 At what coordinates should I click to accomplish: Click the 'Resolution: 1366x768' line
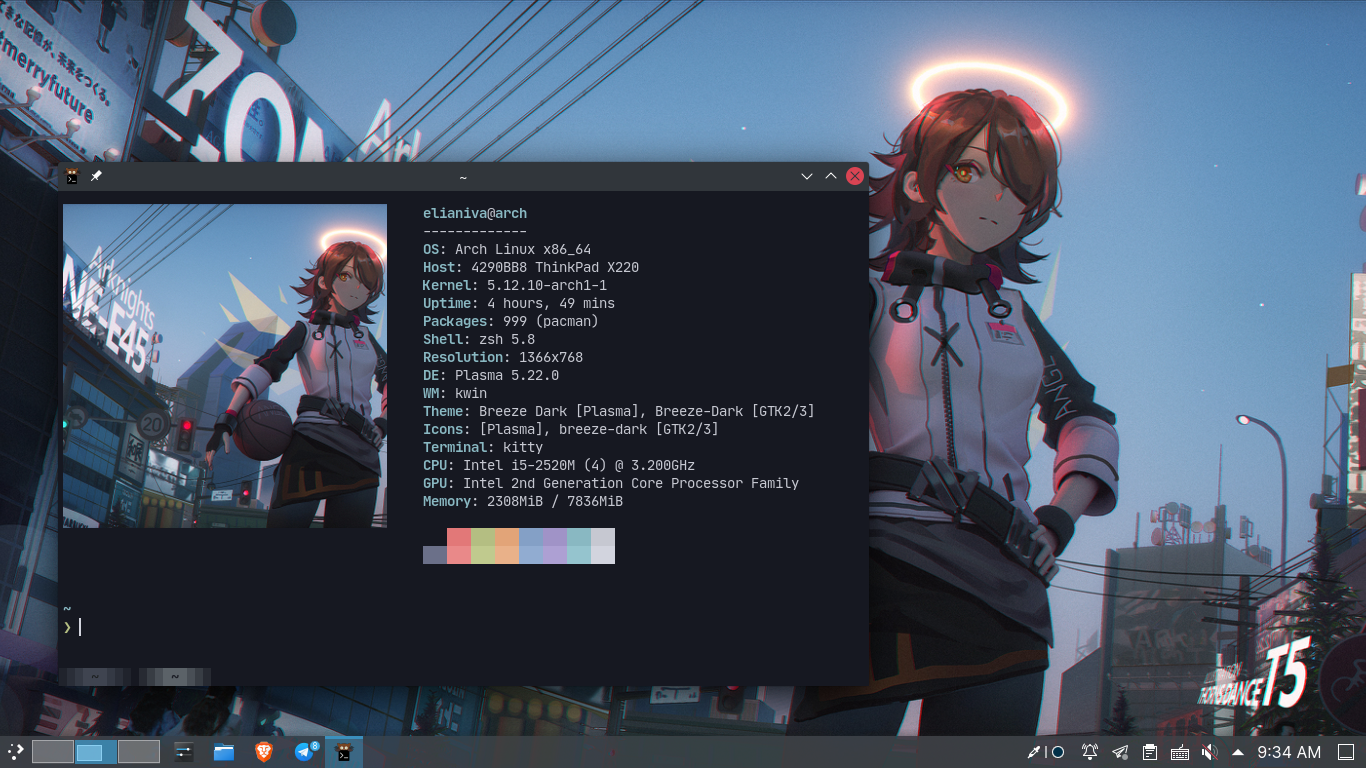click(503, 357)
